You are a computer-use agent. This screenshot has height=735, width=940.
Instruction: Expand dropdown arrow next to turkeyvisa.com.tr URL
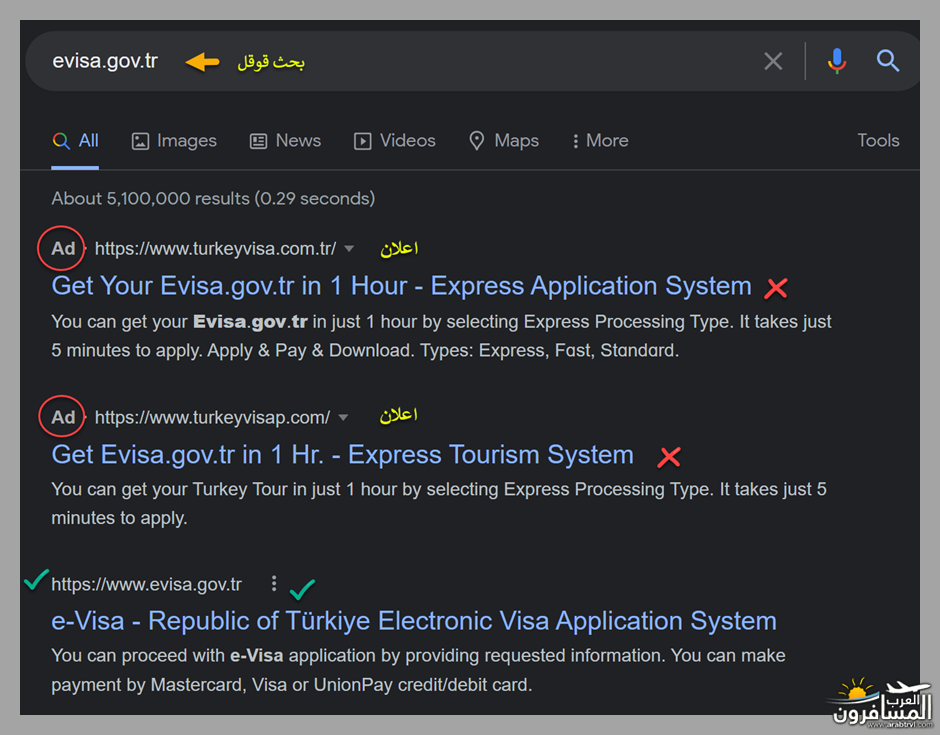349,249
